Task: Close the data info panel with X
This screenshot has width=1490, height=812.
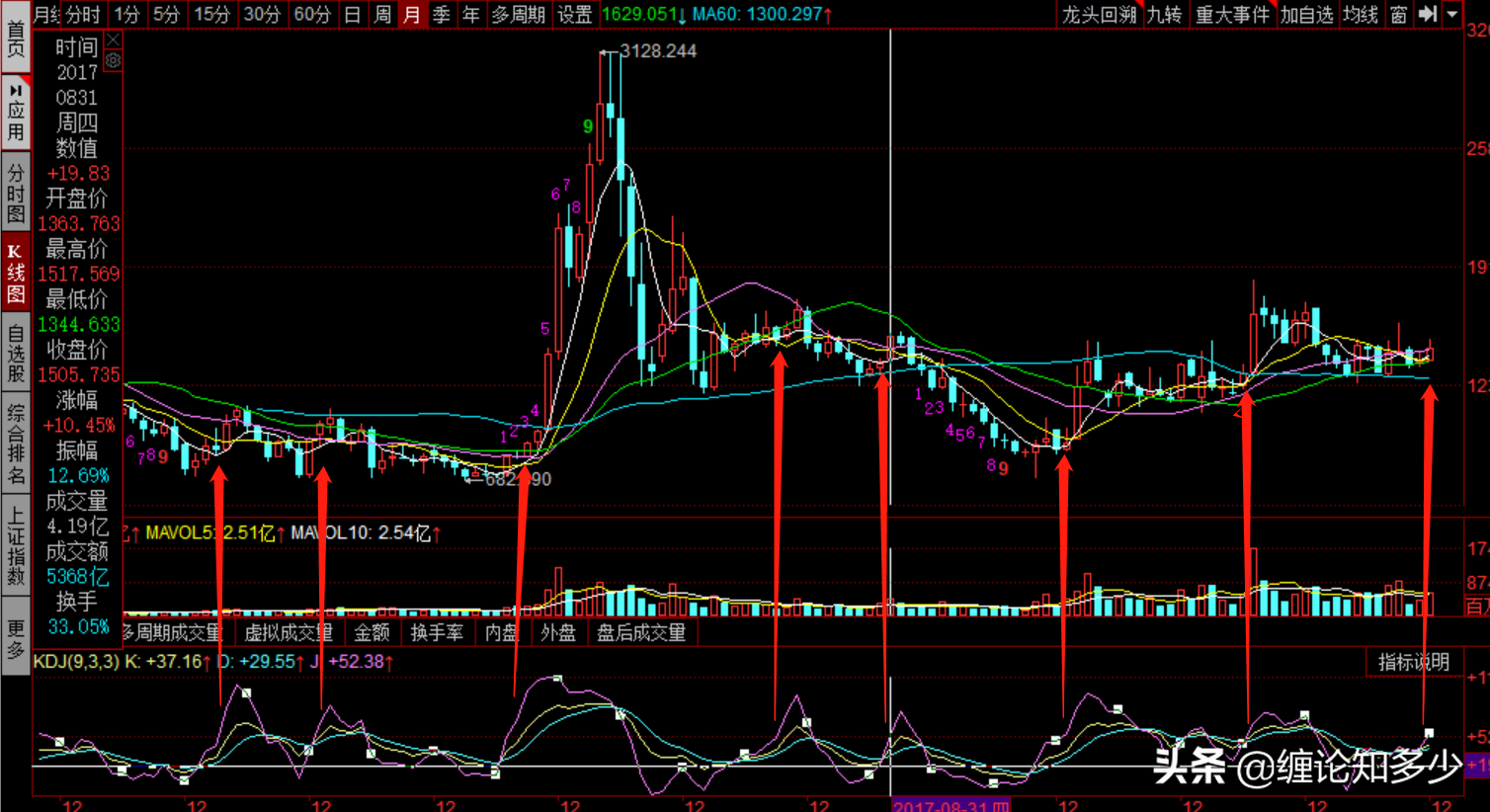Action: [114, 41]
